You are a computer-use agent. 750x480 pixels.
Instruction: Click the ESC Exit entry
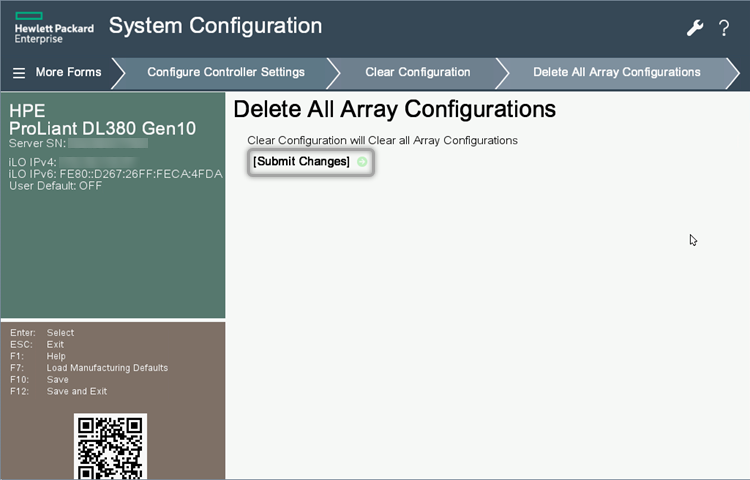[x=37, y=344]
